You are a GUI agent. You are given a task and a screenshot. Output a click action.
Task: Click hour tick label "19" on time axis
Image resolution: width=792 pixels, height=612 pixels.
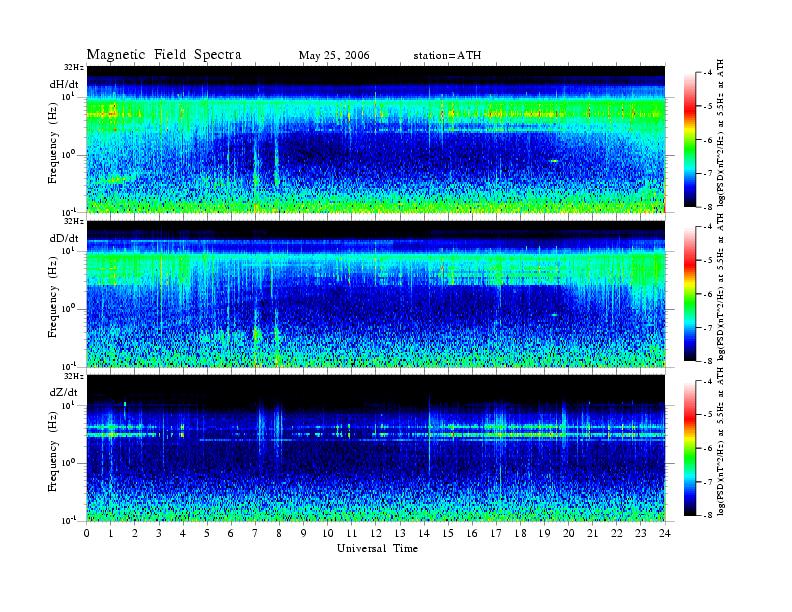(x=544, y=533)
